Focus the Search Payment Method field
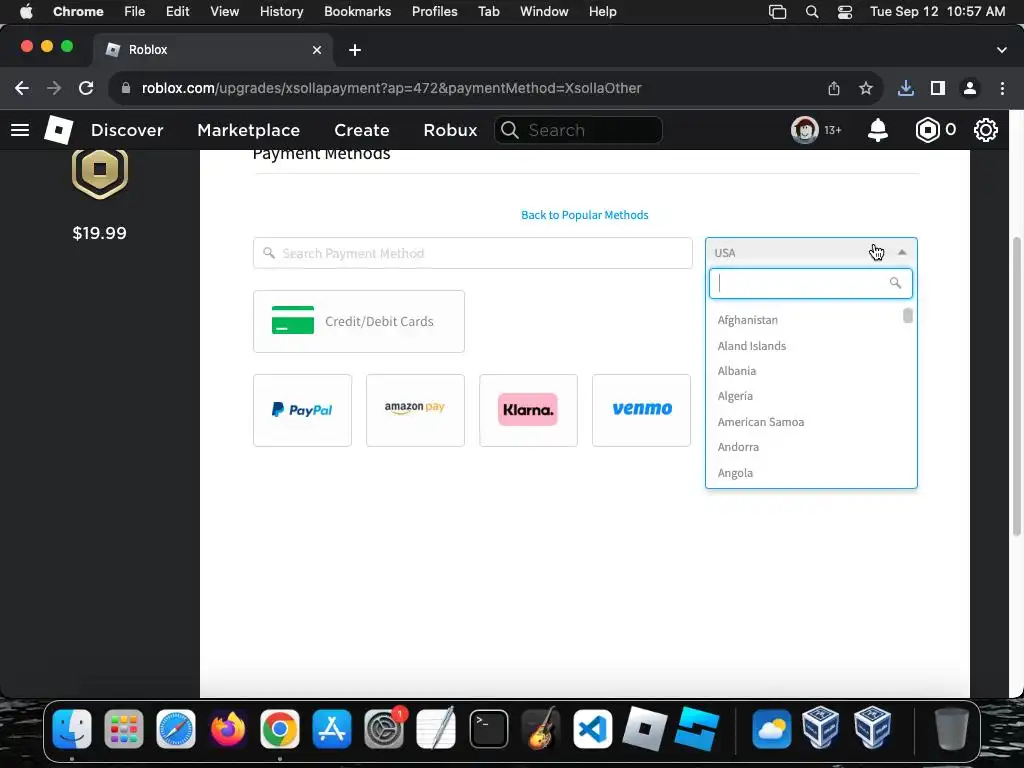The height and width of the screenshot is (768, 1024). click(x=473, y=253)
